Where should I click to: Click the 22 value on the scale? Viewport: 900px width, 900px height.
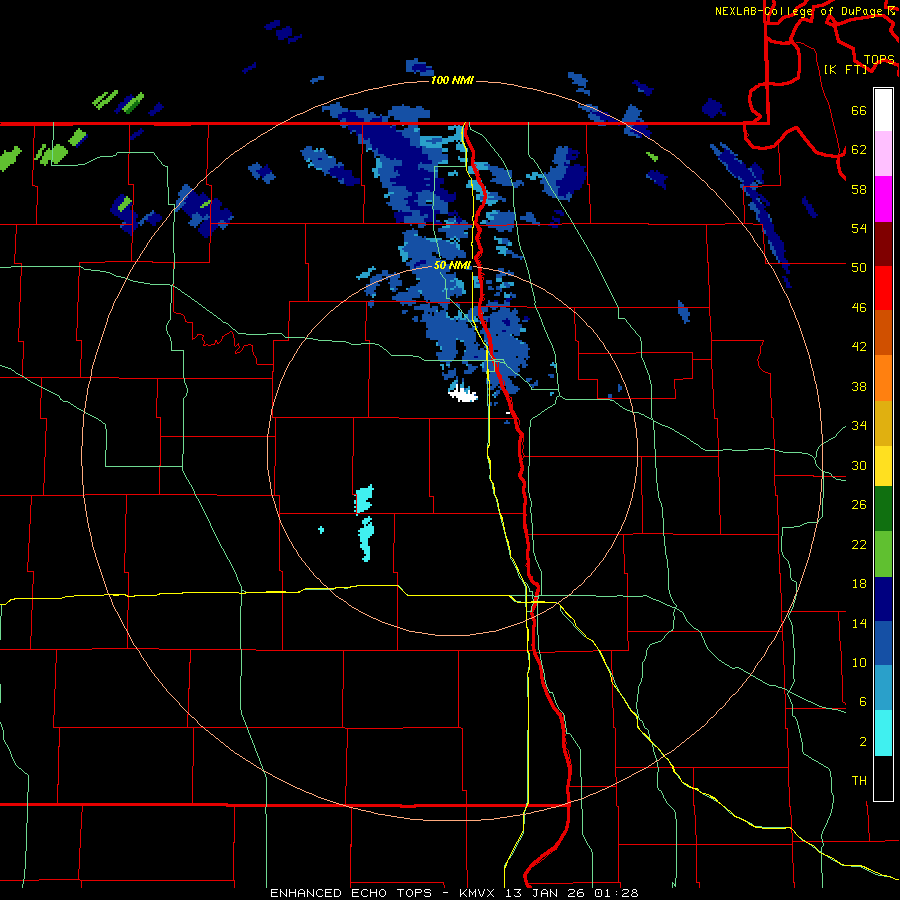point(859,544)
